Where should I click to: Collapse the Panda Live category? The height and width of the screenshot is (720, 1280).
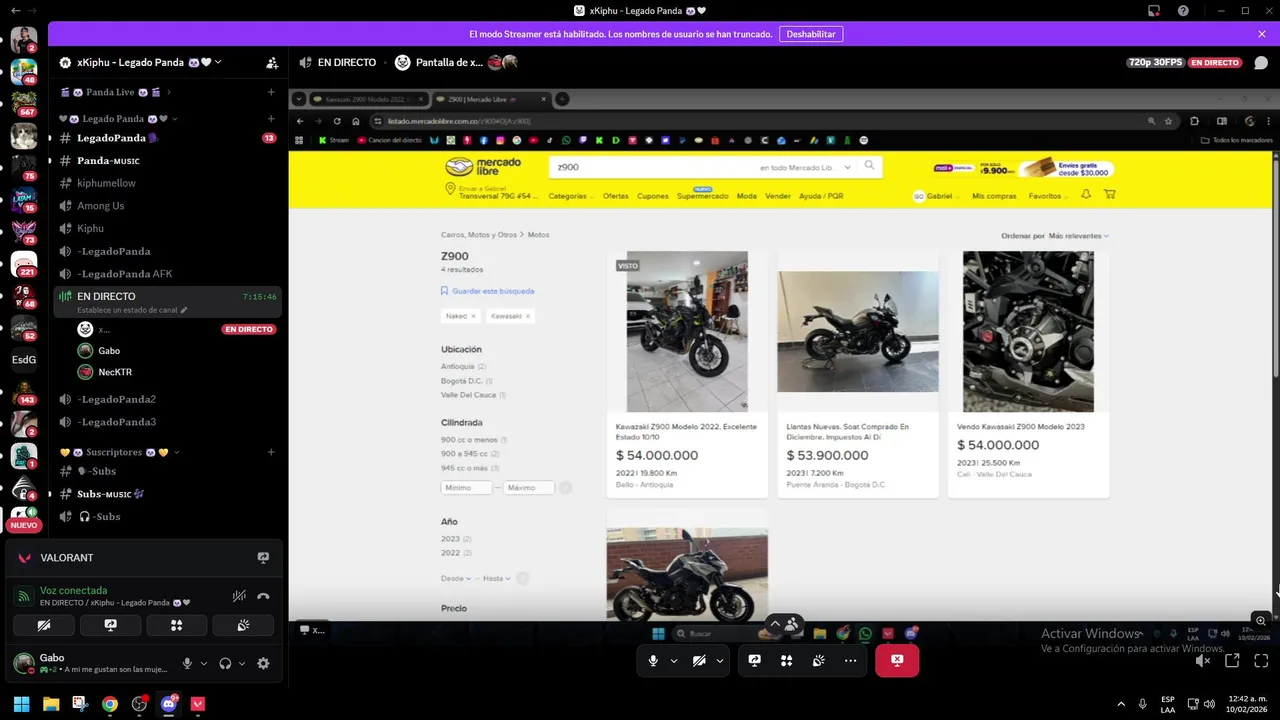pyautogui.click(x=115, y=92)
